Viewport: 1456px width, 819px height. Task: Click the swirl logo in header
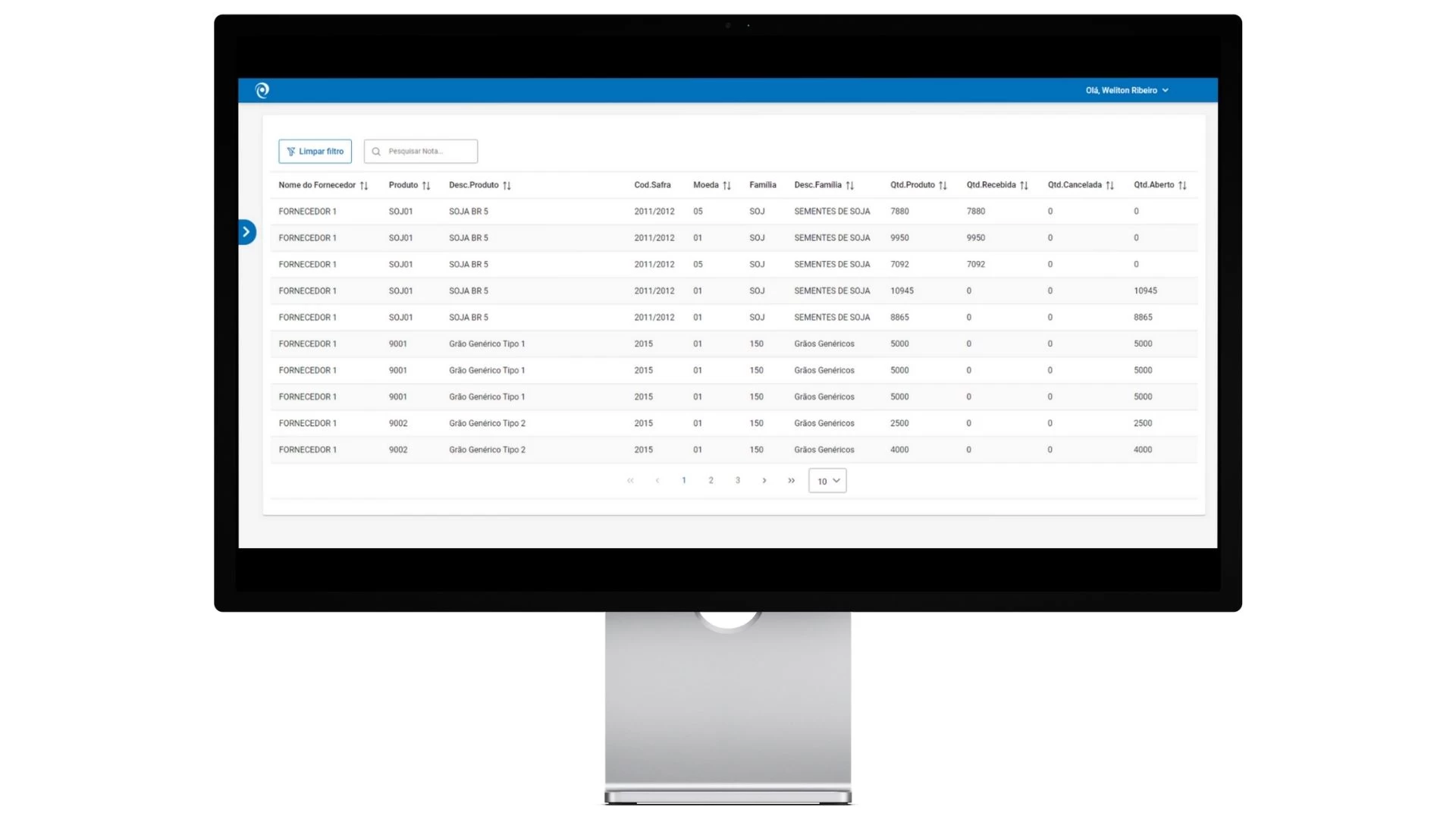(x=262, y=90)
